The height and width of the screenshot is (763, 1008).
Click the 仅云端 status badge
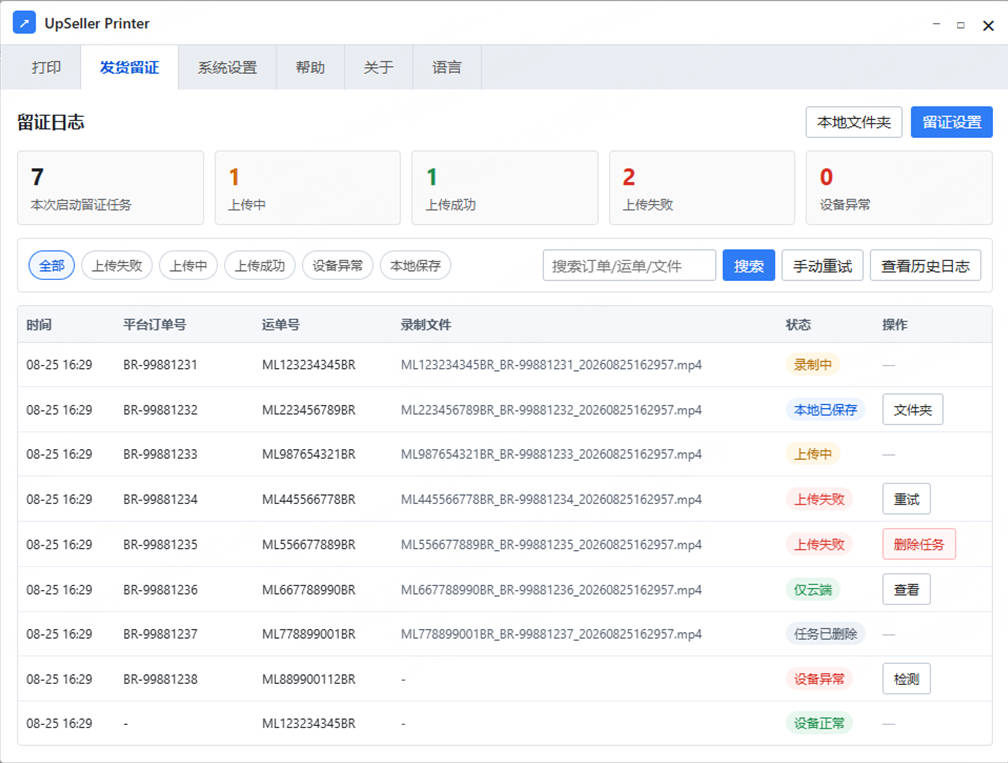(x=813, y=589)
